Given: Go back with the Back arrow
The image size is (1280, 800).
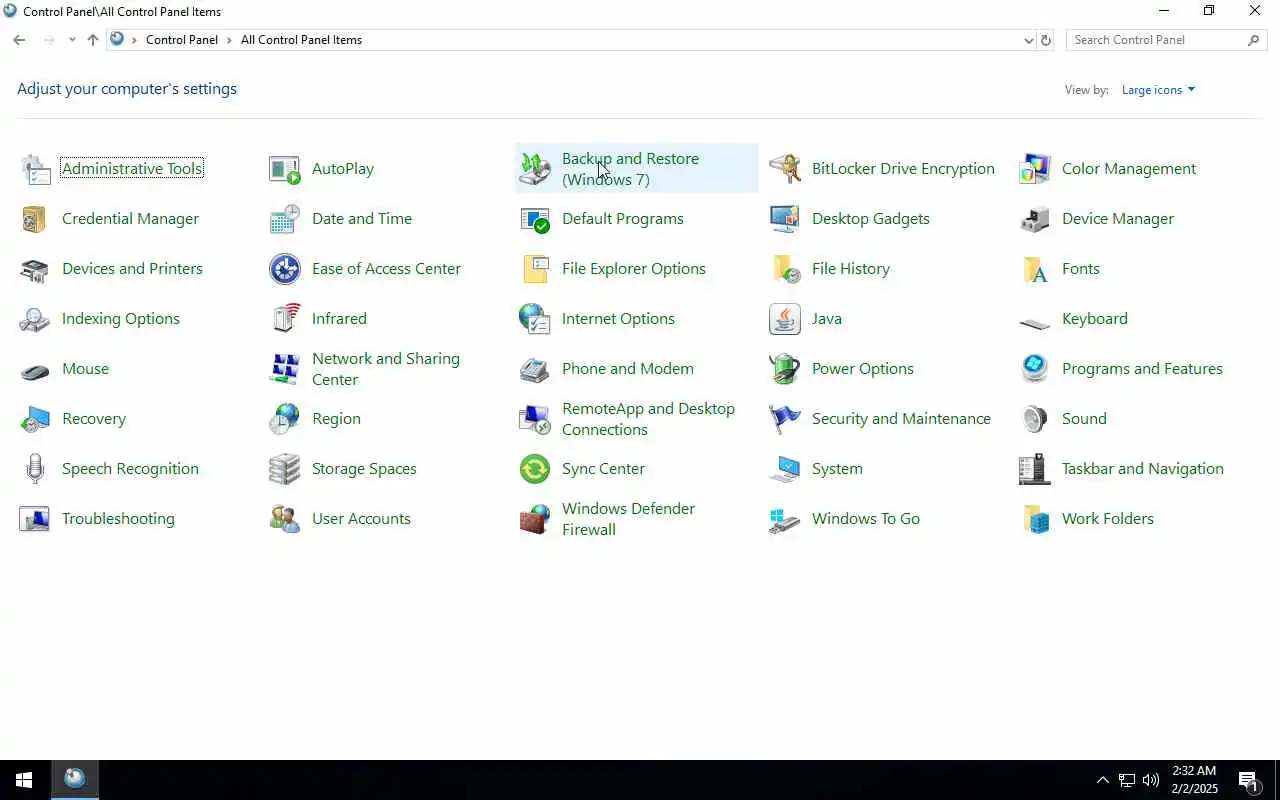Looking at the screenshot, I should 19,40.
